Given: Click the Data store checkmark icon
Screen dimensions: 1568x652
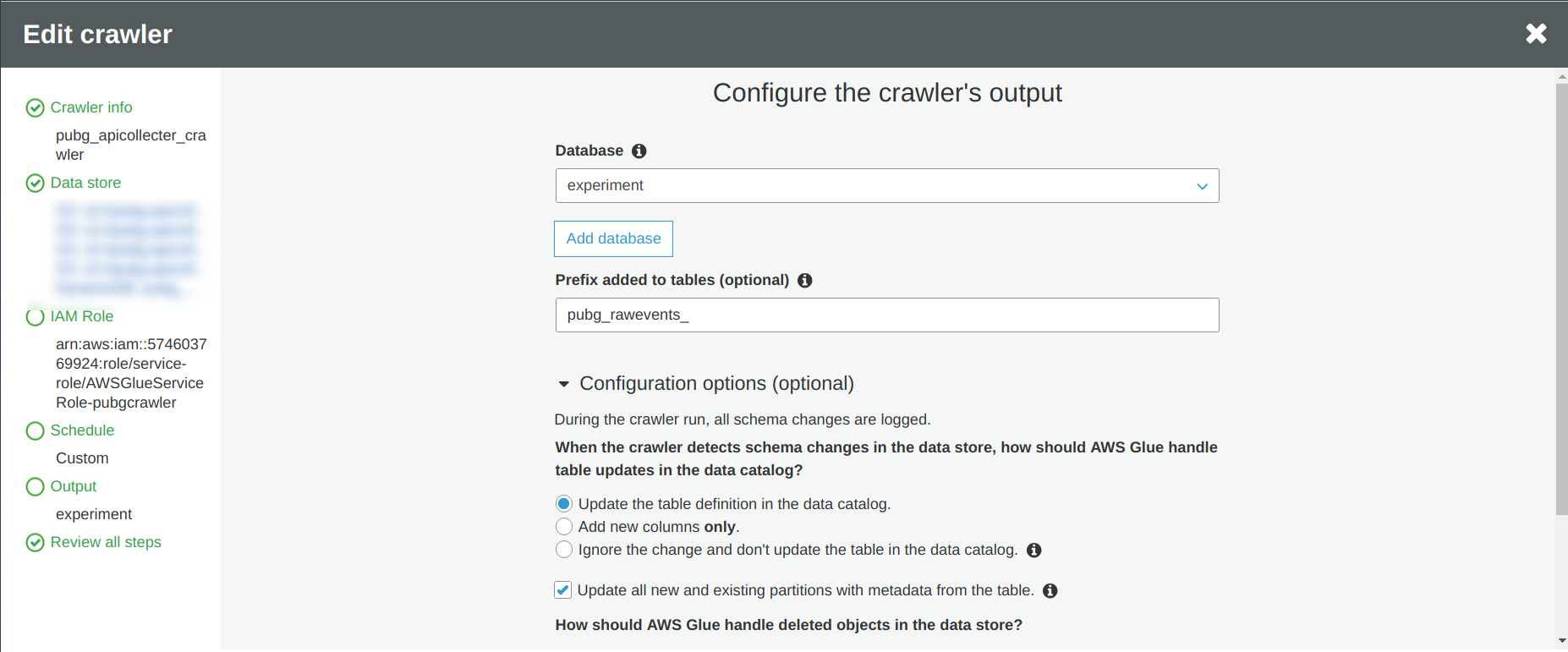Looking at the screenshot, I should 36,184.
